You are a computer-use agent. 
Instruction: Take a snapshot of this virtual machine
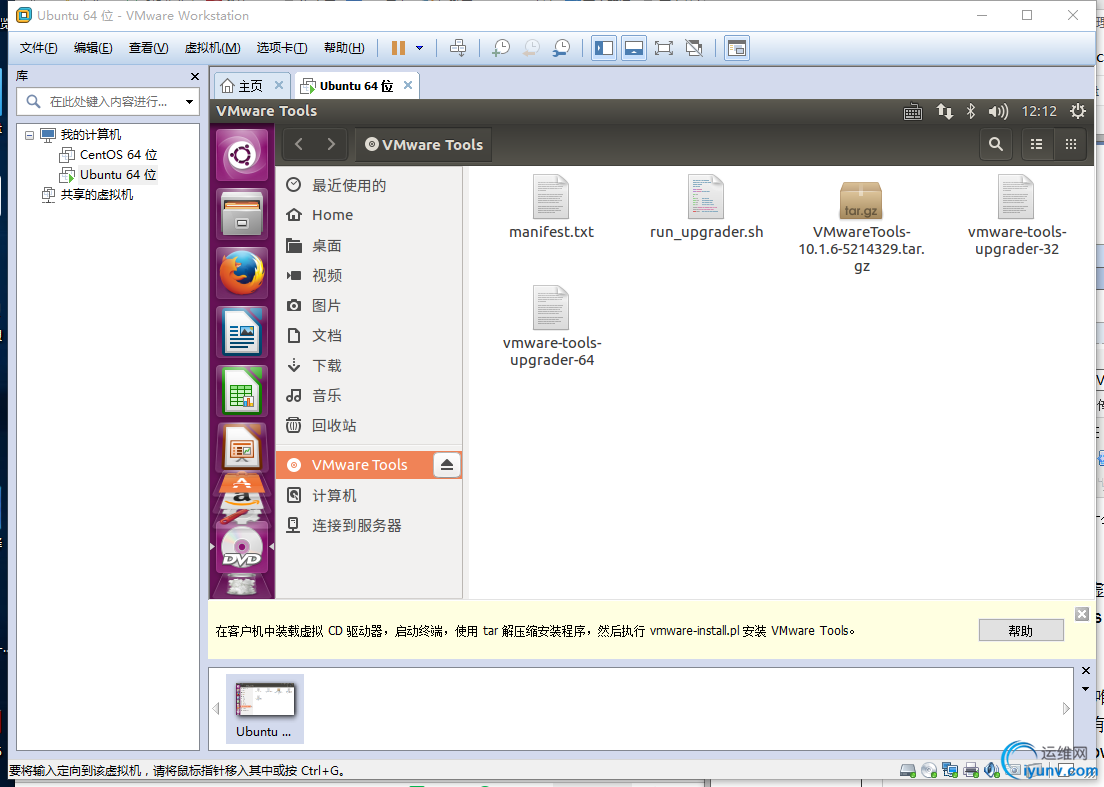pyautogui.click(x=501, y=48)
